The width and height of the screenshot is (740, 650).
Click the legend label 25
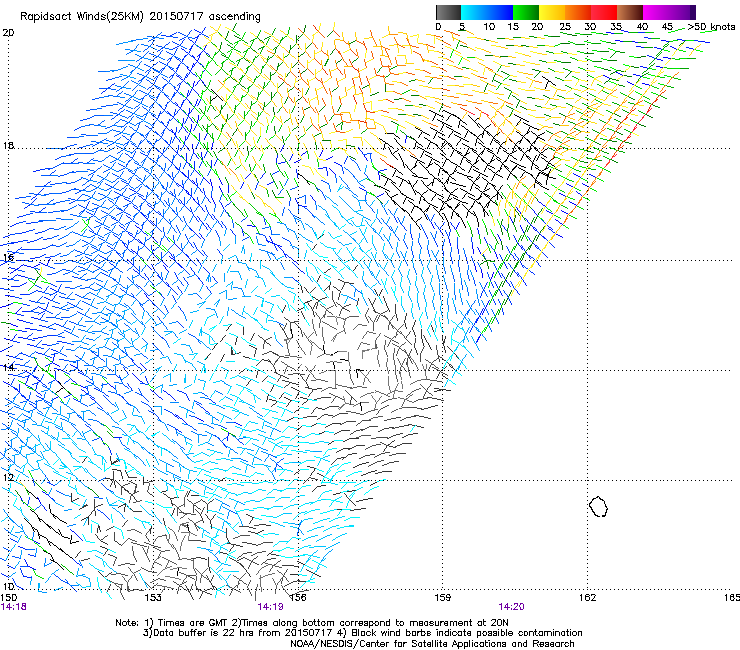[x=564, y=27]
